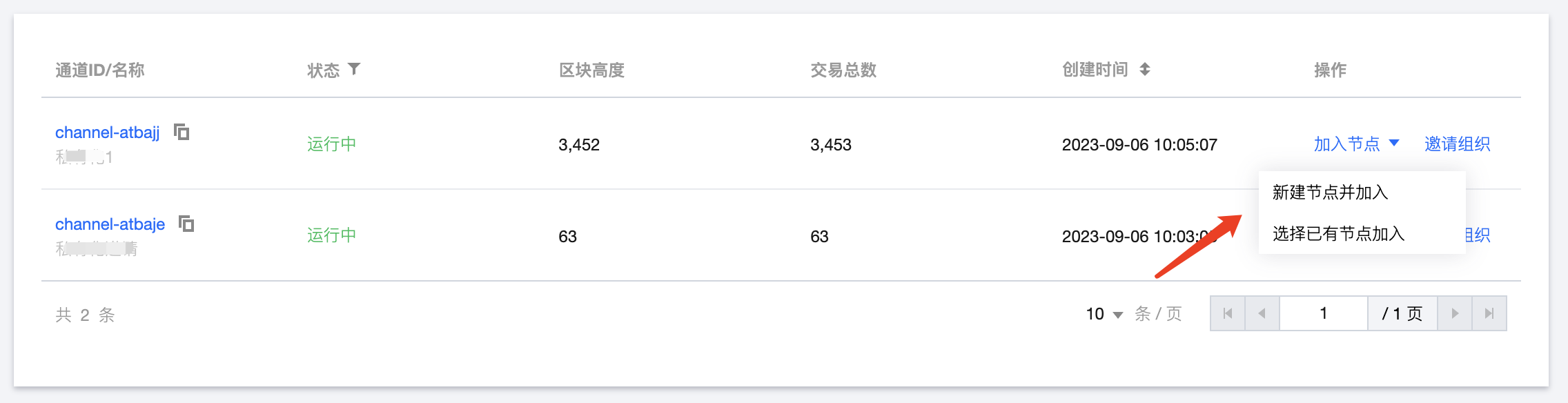Click the 加入节点 text link
The image size is (1568, 403).
pos(1346,144)
